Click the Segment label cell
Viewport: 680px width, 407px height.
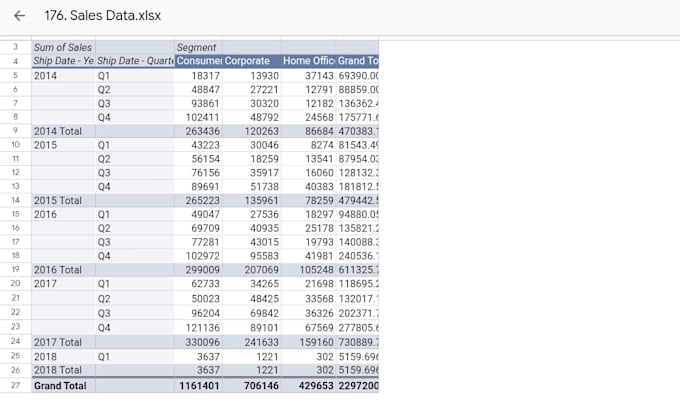[199, 47]
